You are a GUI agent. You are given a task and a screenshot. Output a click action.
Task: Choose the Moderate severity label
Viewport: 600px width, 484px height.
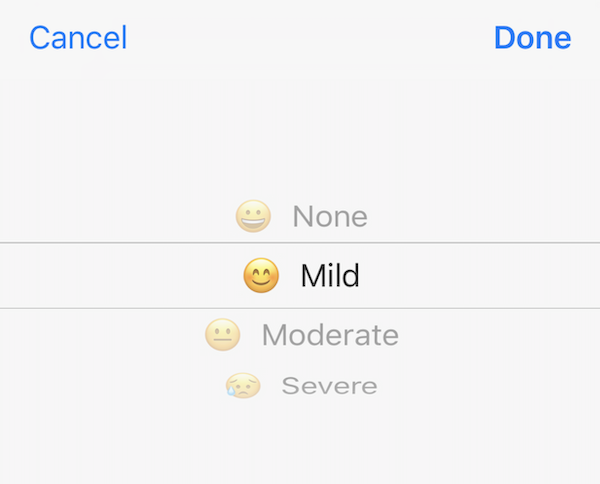point(330,335)
